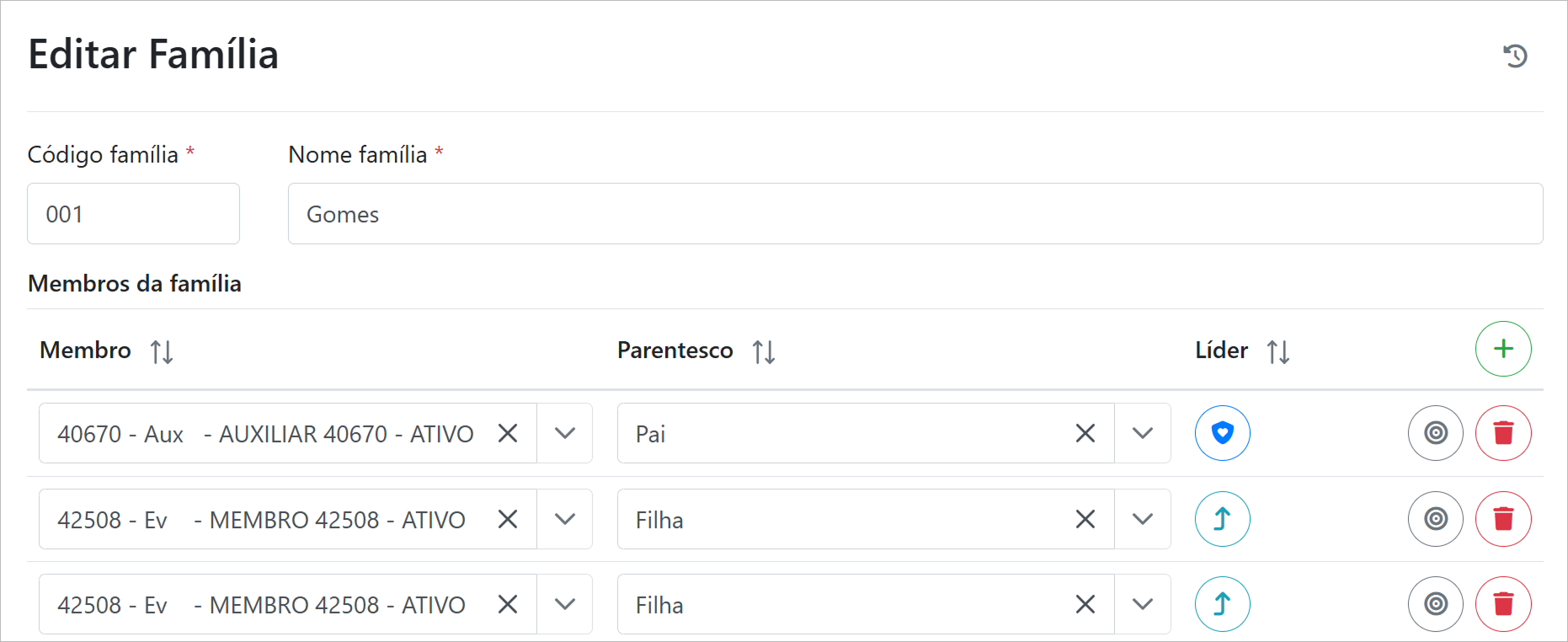Viewport: 1568px width, 642px height.
Task: Clear the Pai parentesco selection
Action: 1085,433
